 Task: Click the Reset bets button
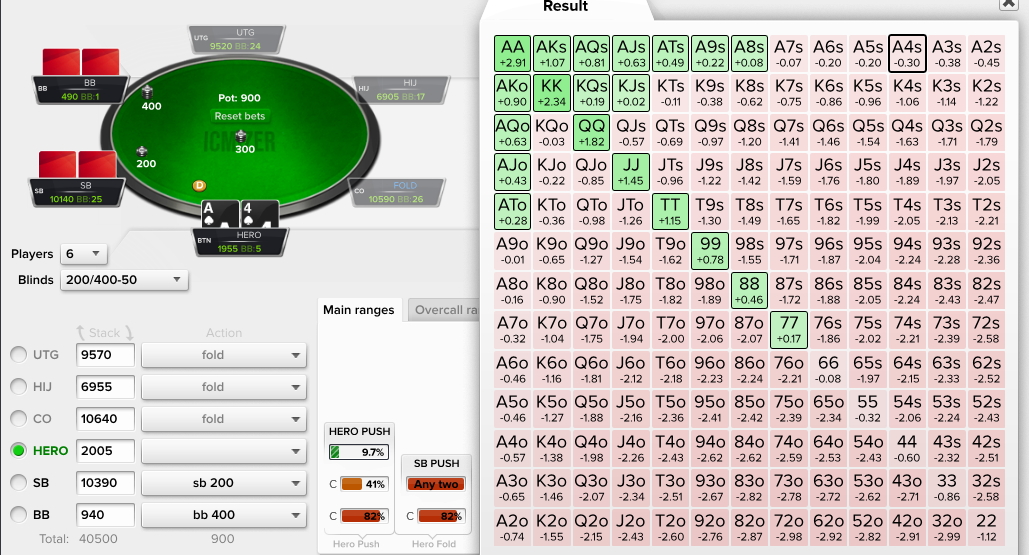tap(240, 116)
